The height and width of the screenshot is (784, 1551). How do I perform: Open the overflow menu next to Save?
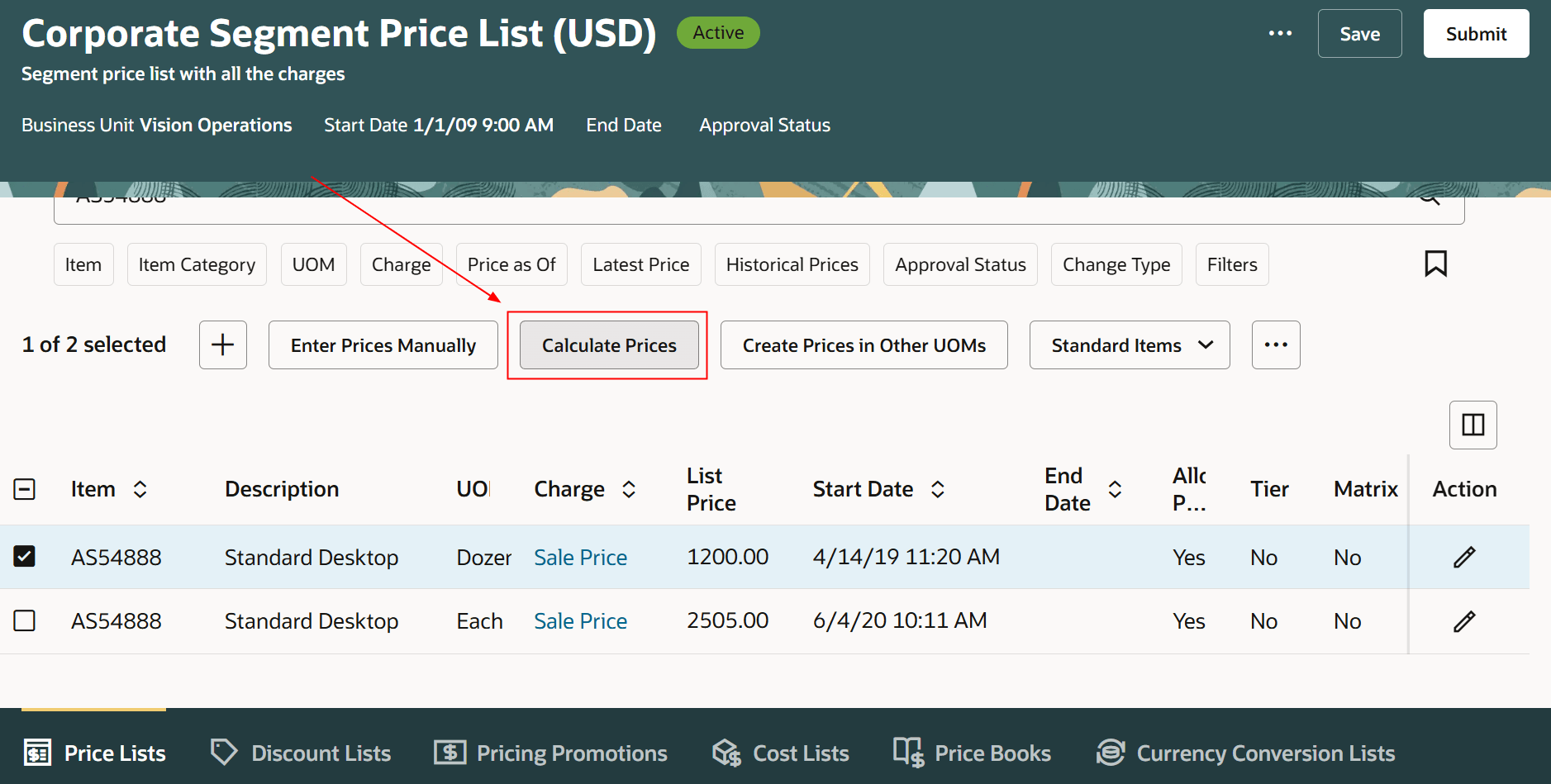[x=1281, y=33]
